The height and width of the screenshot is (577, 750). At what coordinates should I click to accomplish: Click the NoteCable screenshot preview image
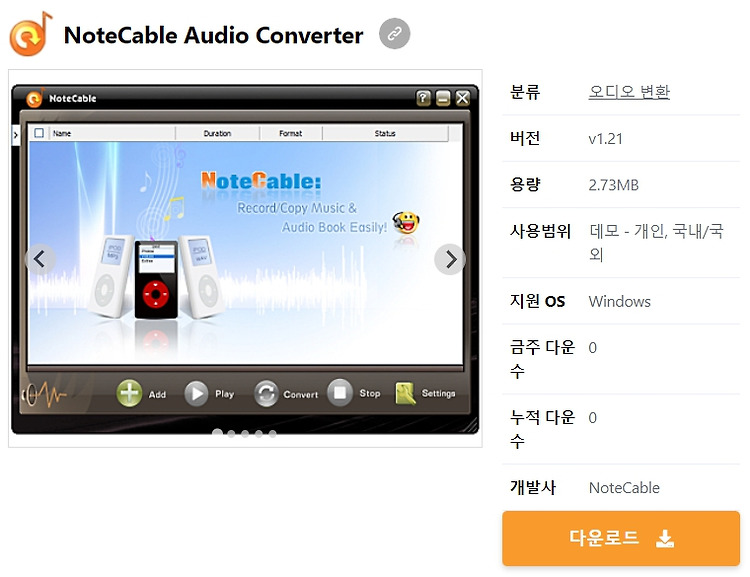[x=245, y=259]
